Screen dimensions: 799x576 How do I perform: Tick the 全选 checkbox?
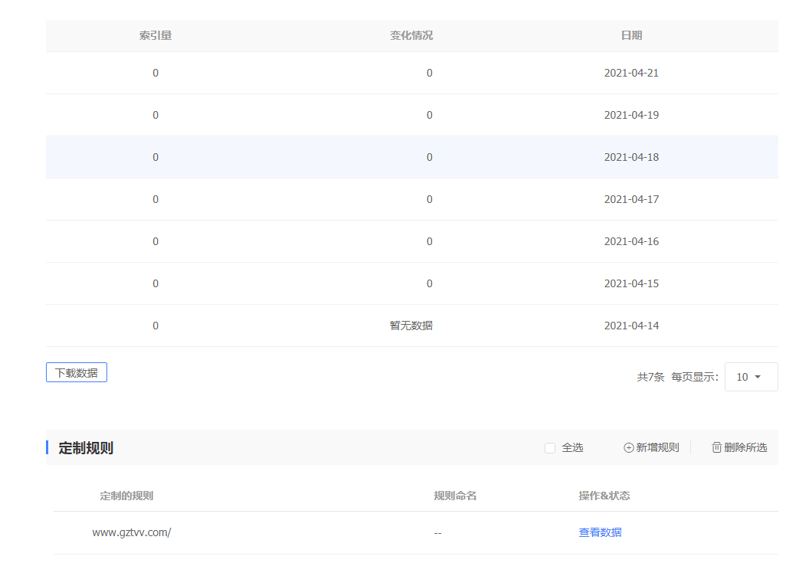click(550, 448)
